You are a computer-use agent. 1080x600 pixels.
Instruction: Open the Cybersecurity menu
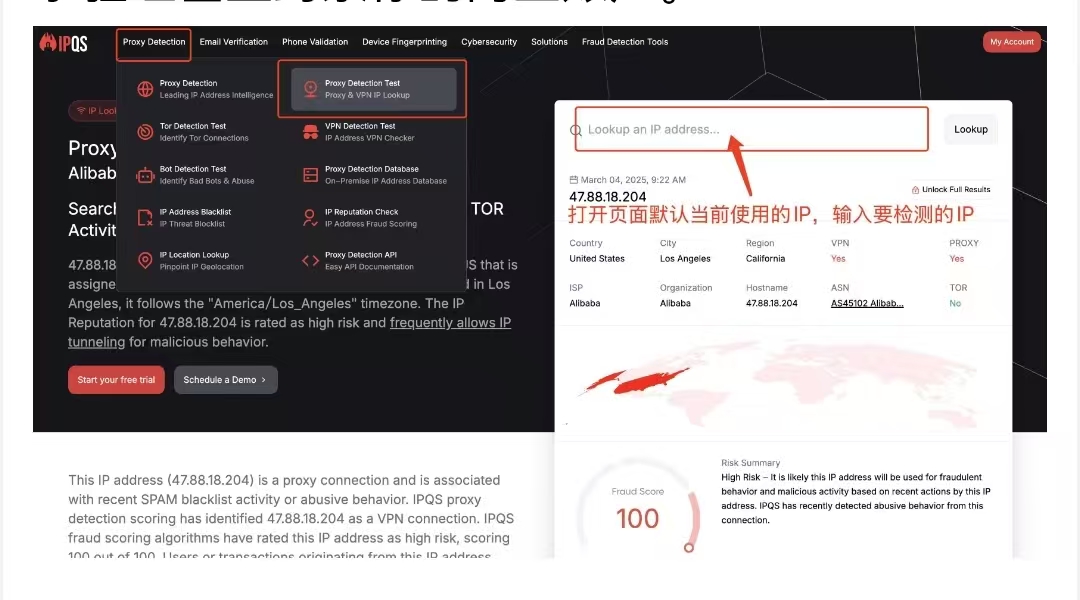point(489,42)
